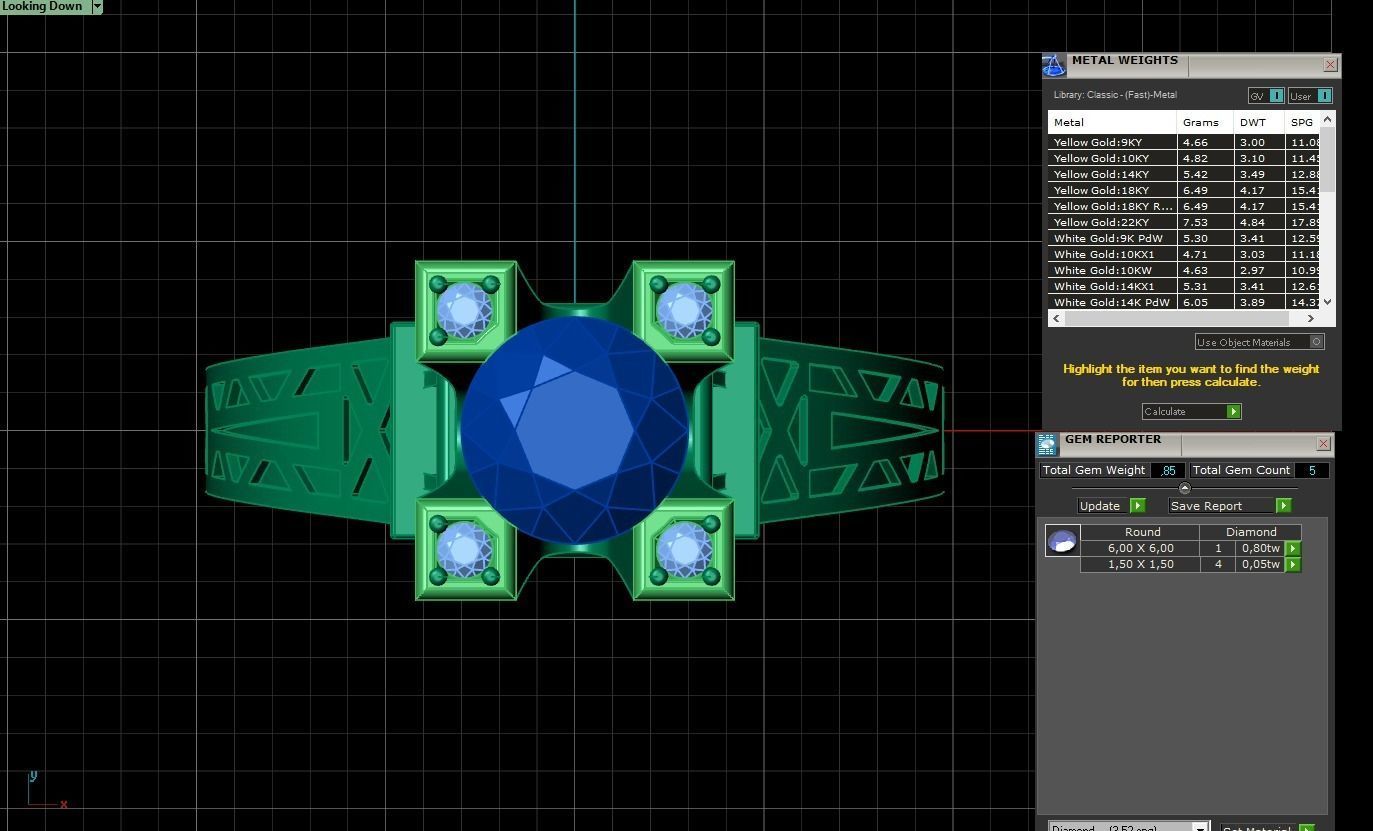Toggle the GV library switch
The image size is (1373, 831).
tap(1266, 96)
